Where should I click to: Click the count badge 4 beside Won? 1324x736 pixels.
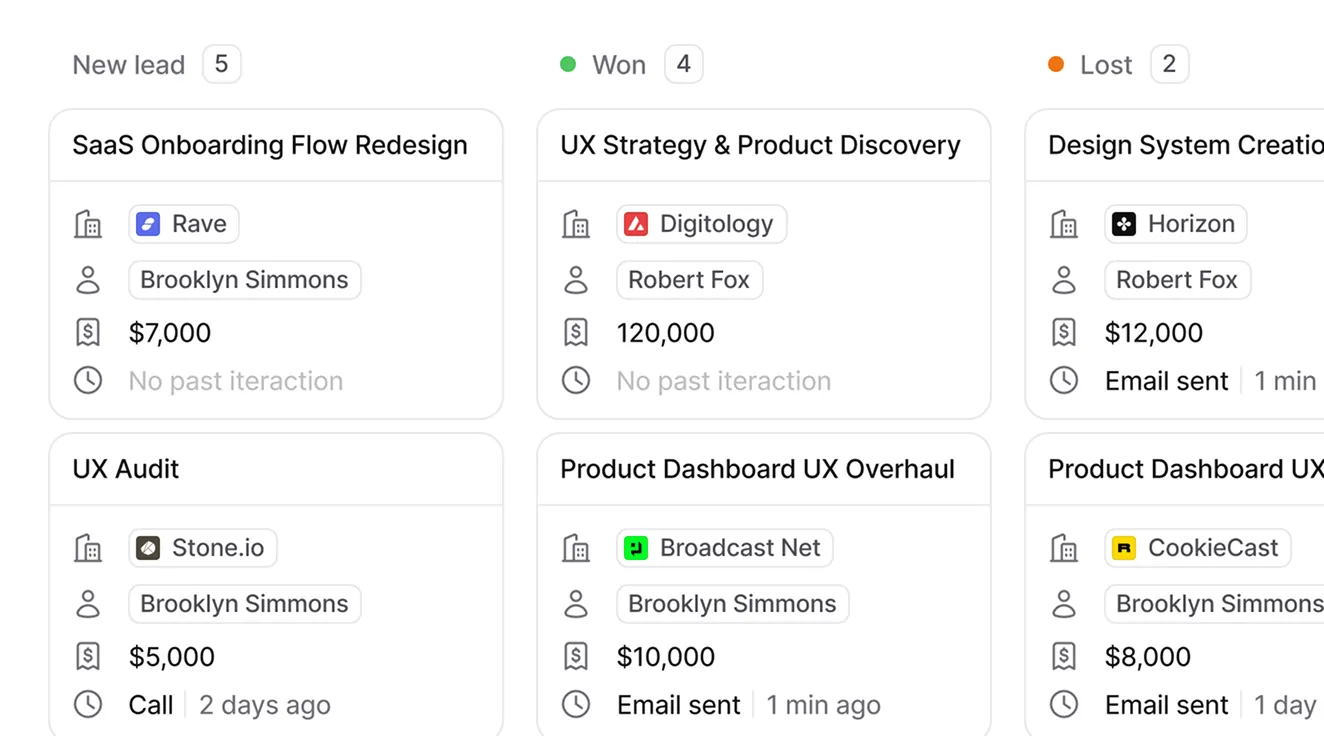(684, 63)
